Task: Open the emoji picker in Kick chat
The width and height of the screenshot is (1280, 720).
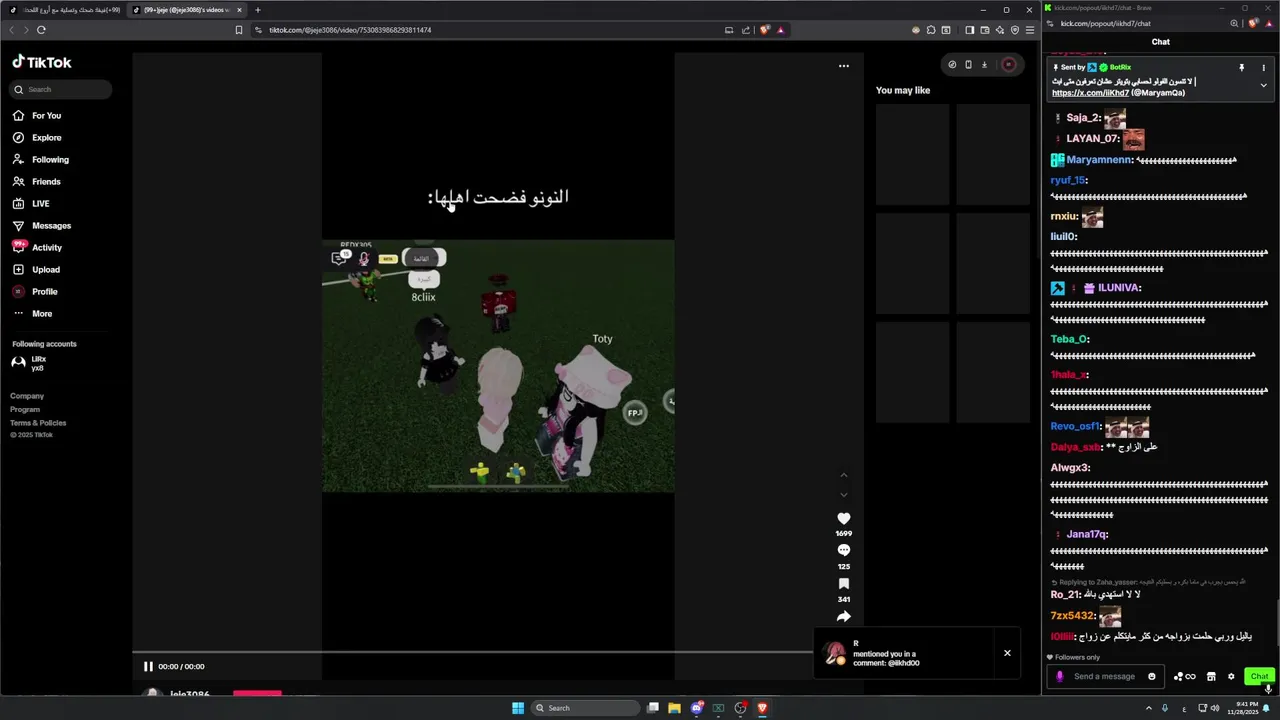Action: (1152, 677)
